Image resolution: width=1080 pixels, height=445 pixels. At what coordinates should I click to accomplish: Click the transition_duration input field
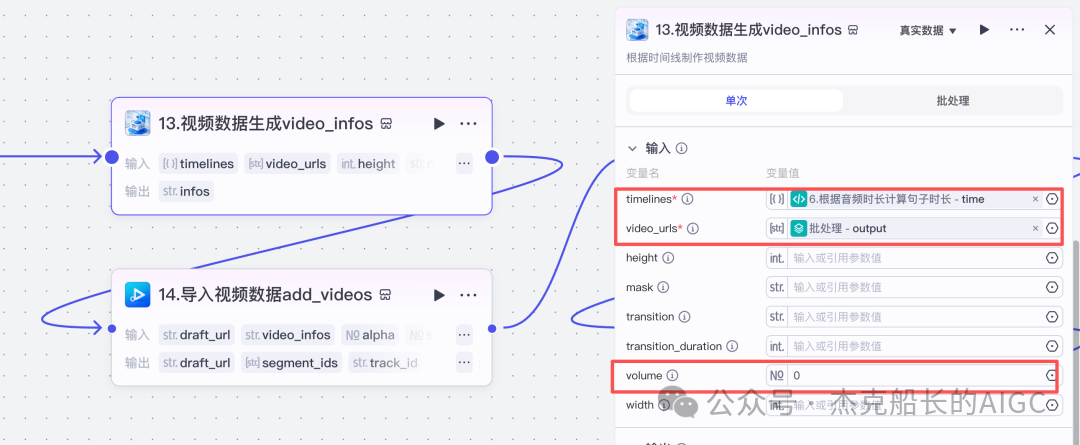tap(915, 346)
